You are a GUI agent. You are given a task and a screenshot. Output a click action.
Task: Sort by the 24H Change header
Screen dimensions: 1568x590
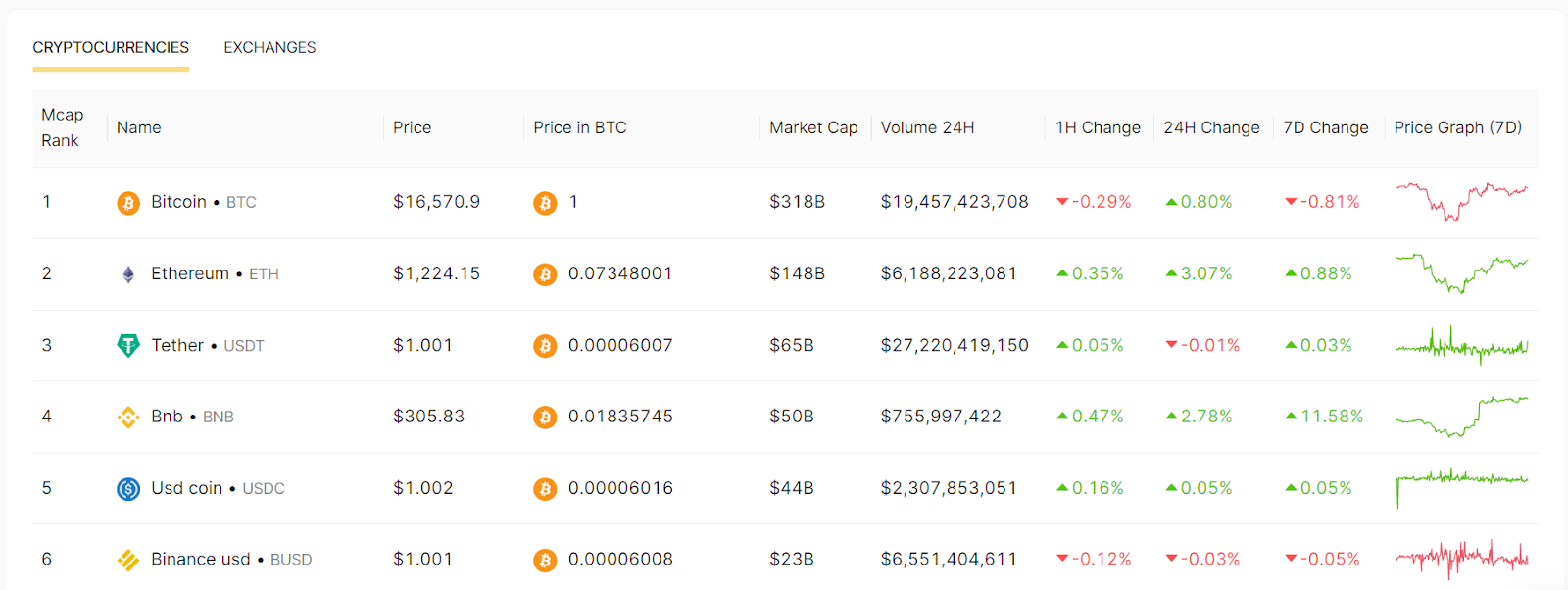(x=1211, y=127)
